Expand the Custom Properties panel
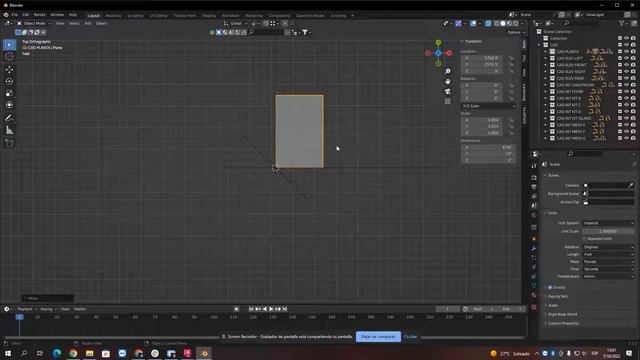 pyautogui.click(x=563, y=323)
